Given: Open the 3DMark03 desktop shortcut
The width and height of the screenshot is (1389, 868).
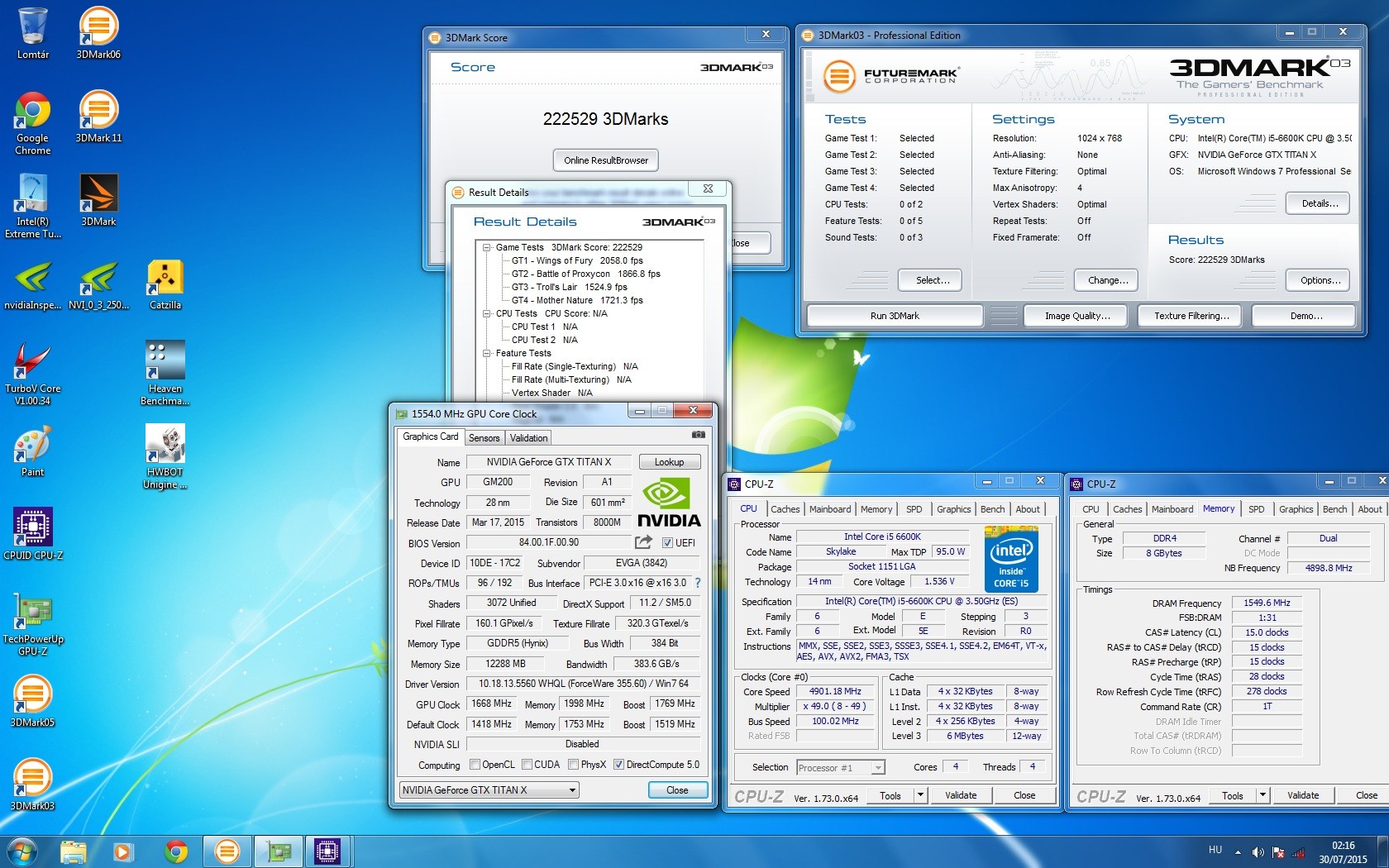Looking at the screenshot, I should point(32,785).
